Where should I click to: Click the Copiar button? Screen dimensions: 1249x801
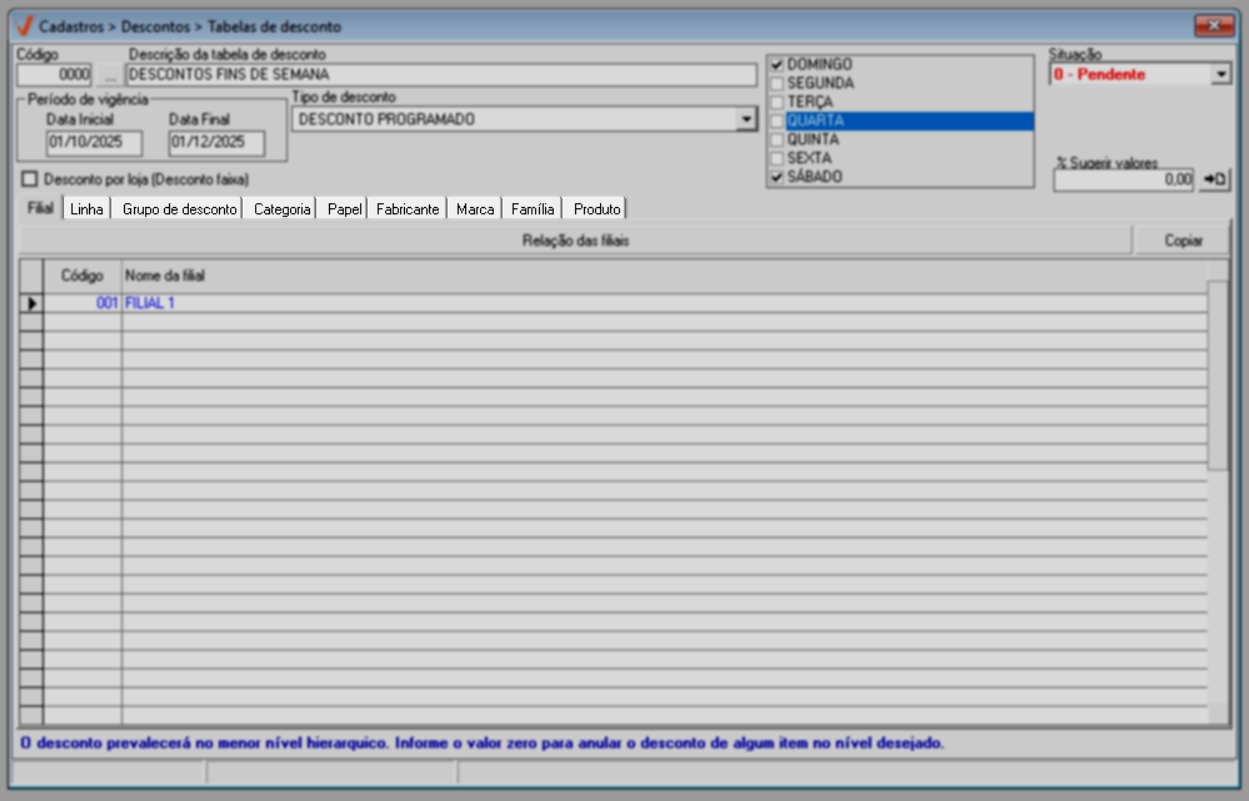[x=1183, y=241]
